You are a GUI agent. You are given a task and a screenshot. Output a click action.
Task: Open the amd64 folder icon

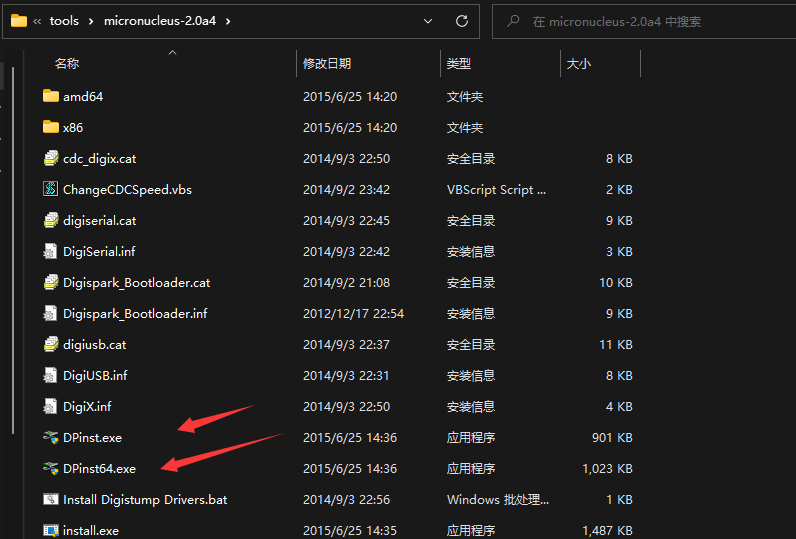point(51,96)
